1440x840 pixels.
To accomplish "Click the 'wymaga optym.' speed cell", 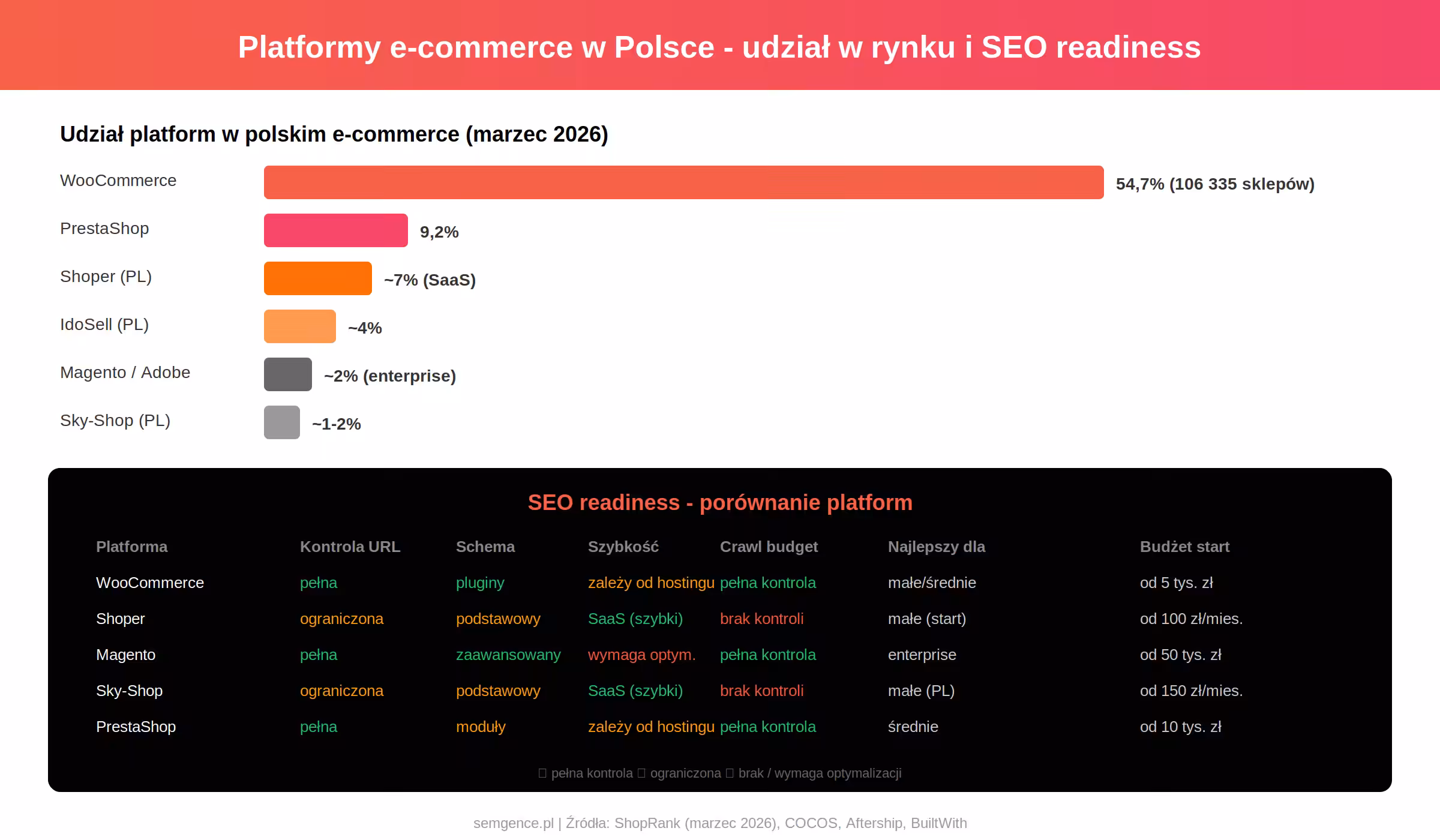I will coord(642,655).
